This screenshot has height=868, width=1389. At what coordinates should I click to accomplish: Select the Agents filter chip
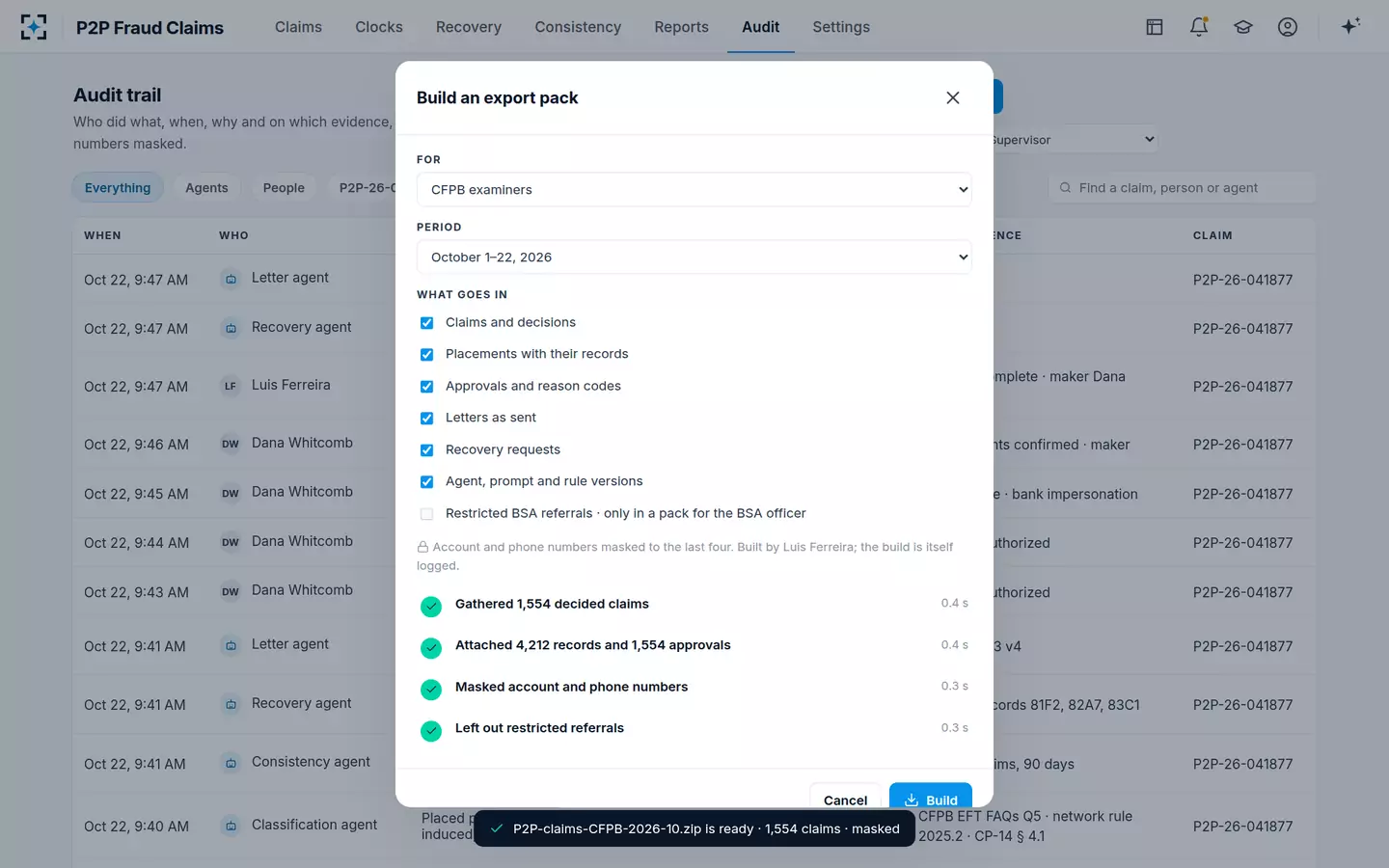tap(206, 188)
